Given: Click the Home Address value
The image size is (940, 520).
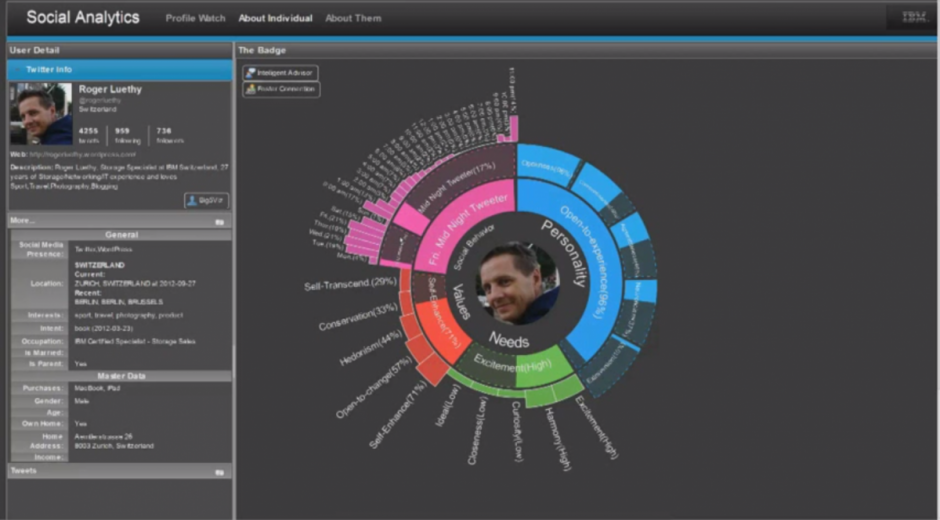Looking at the screenshot, I should coord(114,441).
